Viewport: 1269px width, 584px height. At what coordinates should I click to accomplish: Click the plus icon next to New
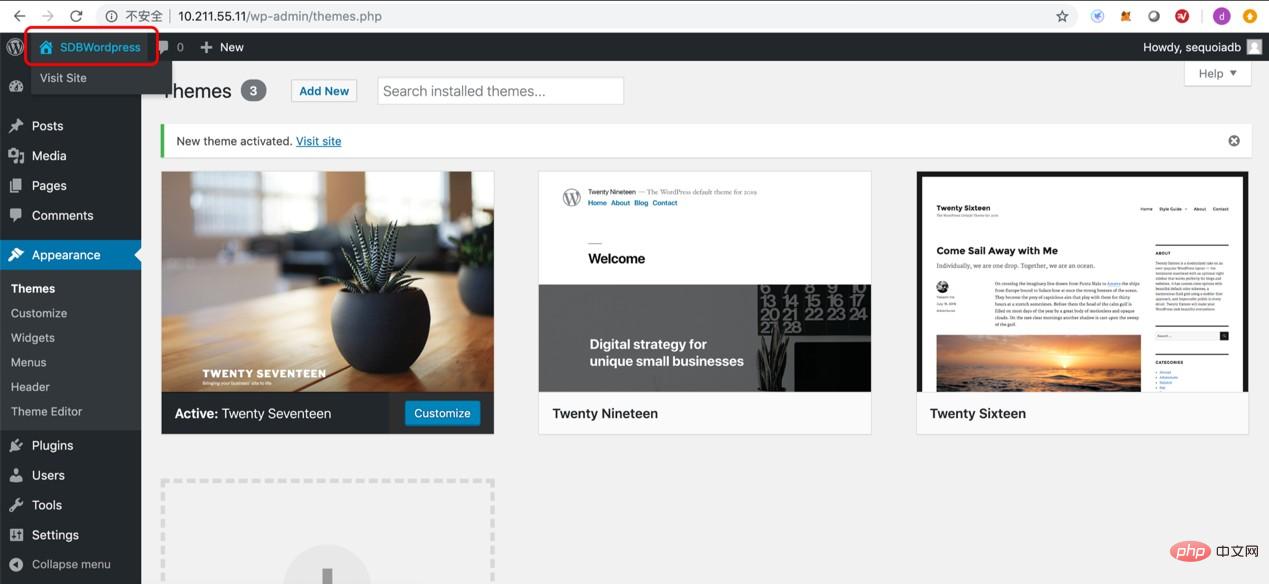click(x=206, y=47)
